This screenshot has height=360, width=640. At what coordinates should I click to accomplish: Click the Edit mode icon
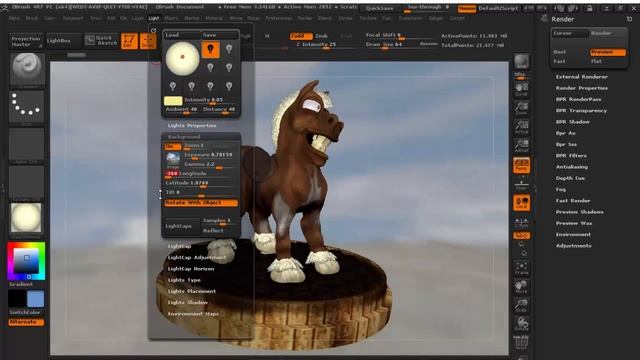pyautogui.click(x=129, y=41)
